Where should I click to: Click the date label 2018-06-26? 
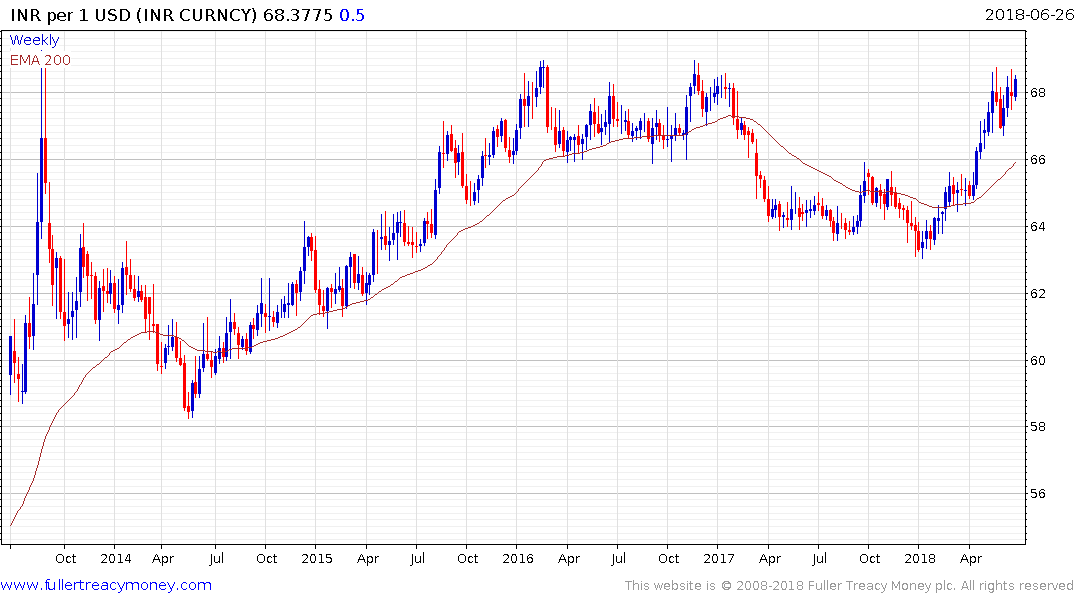coord(1029,14)
